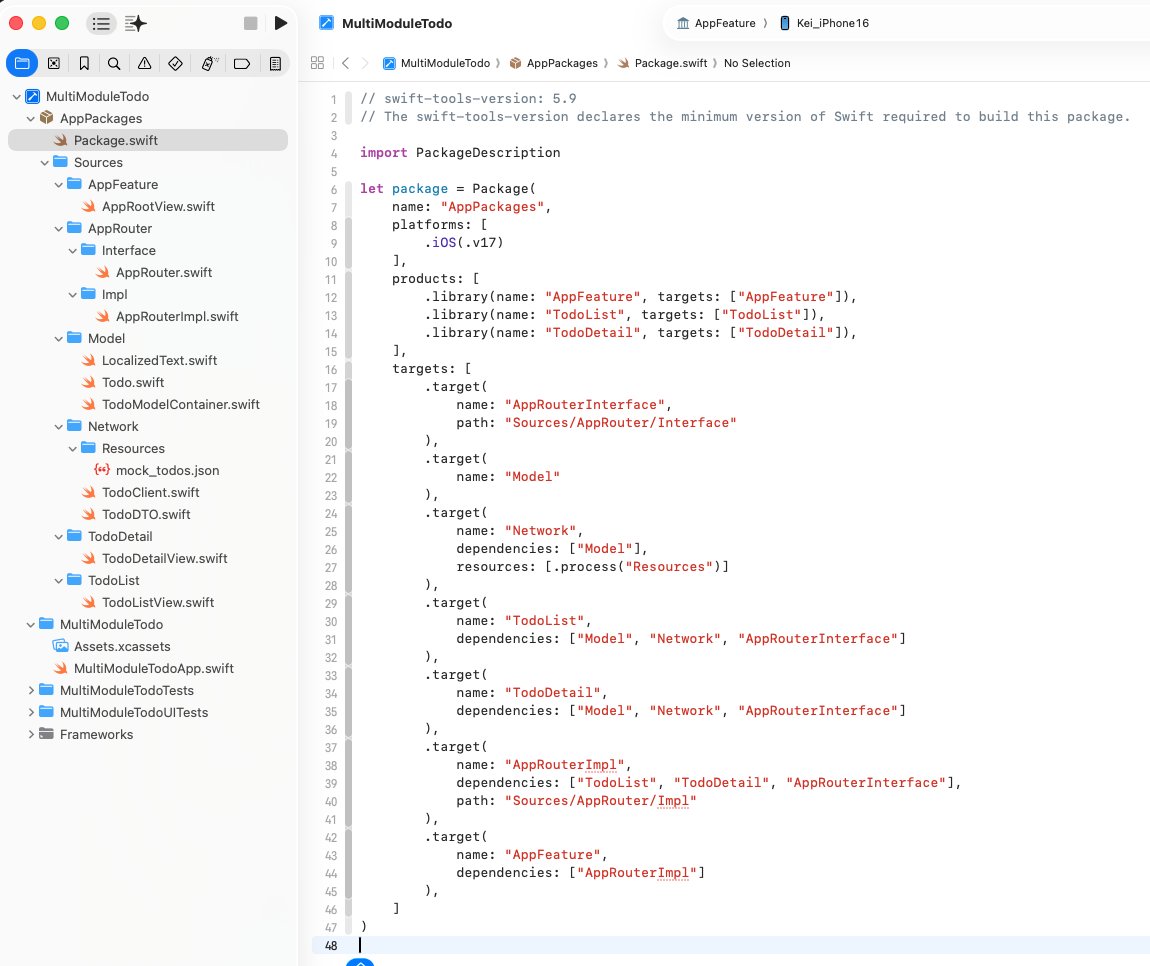The image size is (1150, 966).
Task: Go back in editor history
Action: coord(345,63)
